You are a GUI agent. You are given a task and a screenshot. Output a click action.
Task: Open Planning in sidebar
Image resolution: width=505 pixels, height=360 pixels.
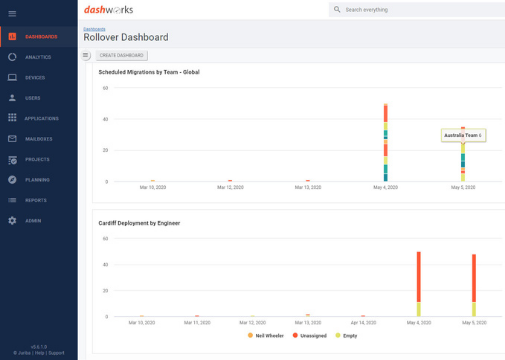pyautogui.click(x=39, y=180)
